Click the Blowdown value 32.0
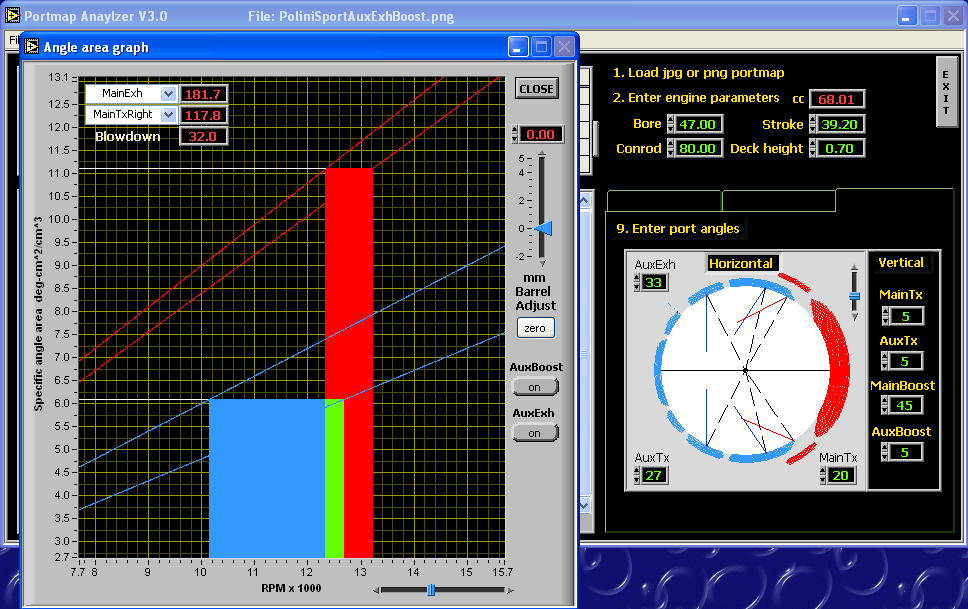Image resolution: width=968 pixels, height=609 pixels. click(203, 136)
